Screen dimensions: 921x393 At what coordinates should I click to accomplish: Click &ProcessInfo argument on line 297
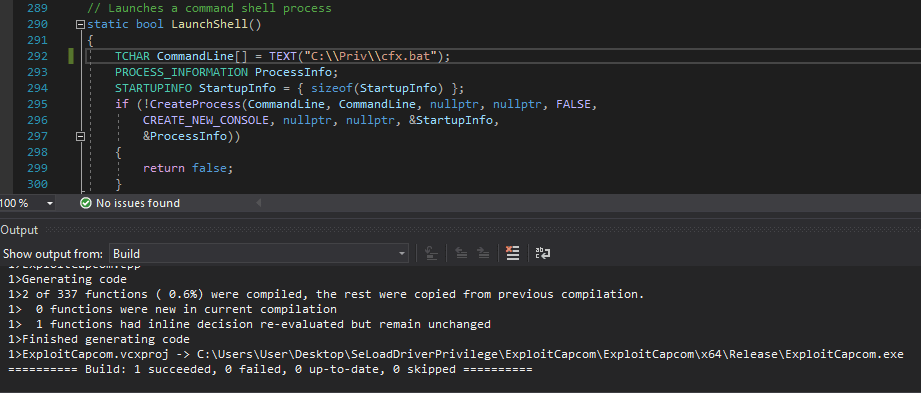(184, 136)
